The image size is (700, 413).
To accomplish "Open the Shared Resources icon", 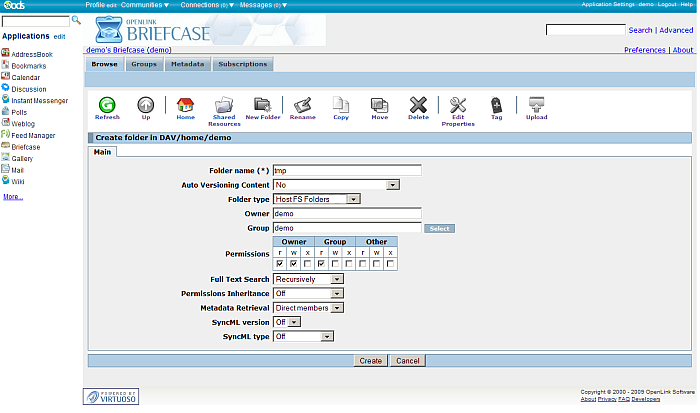I will [224, 104].
